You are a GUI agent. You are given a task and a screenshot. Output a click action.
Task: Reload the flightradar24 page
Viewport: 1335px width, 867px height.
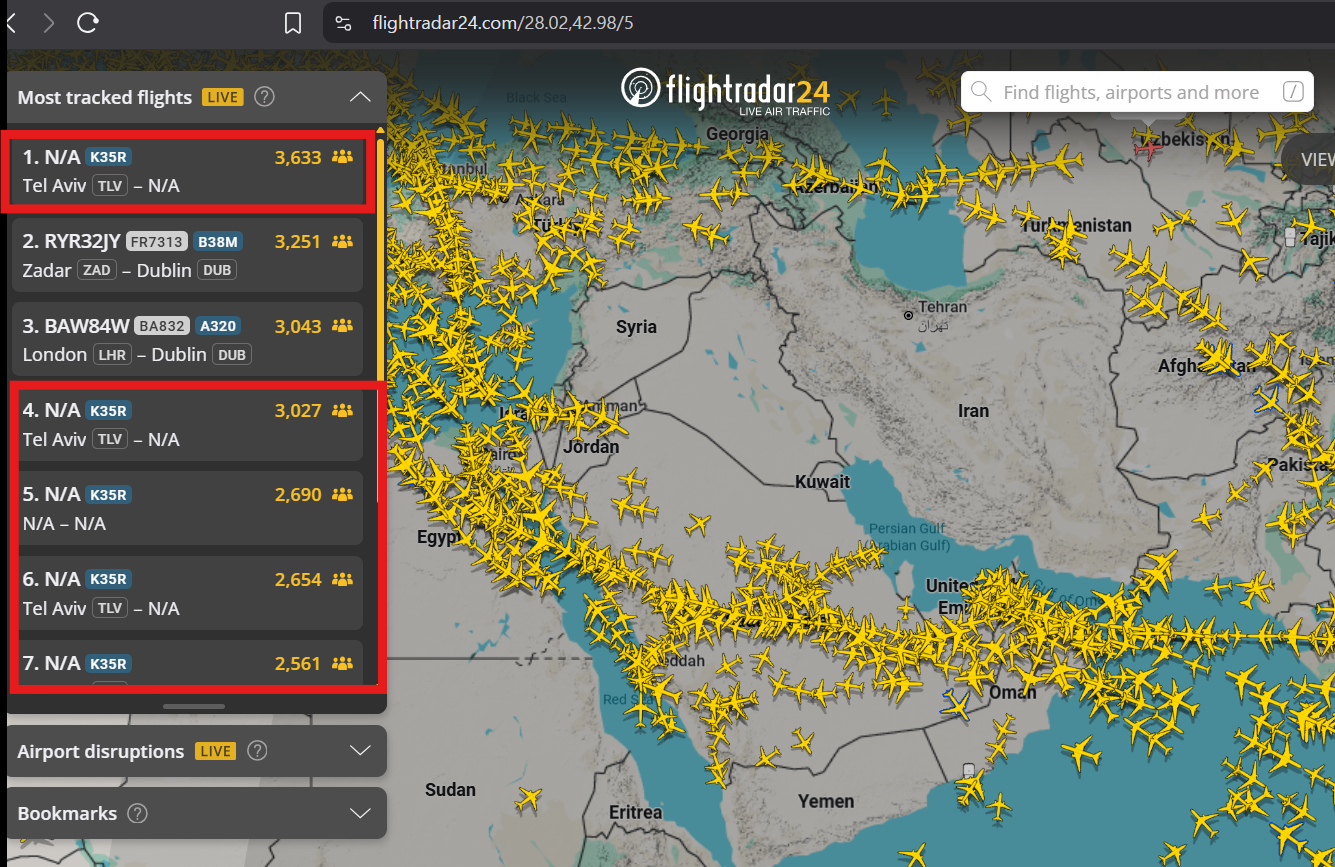(88, 22)
